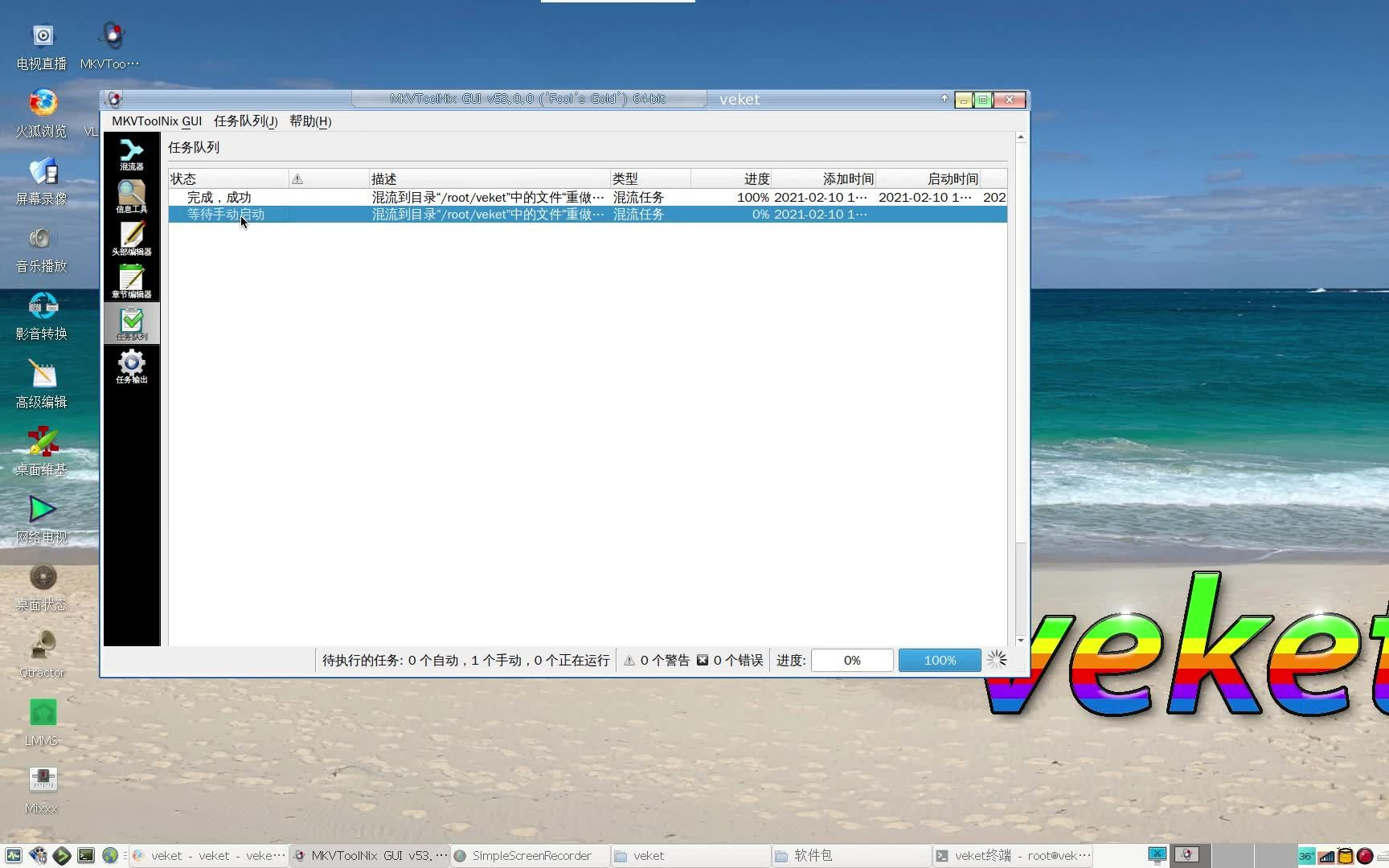Launch the Mixxx desktop icon
The width and height of the screenshot is (1389, 868).
[x=42, y=790]
